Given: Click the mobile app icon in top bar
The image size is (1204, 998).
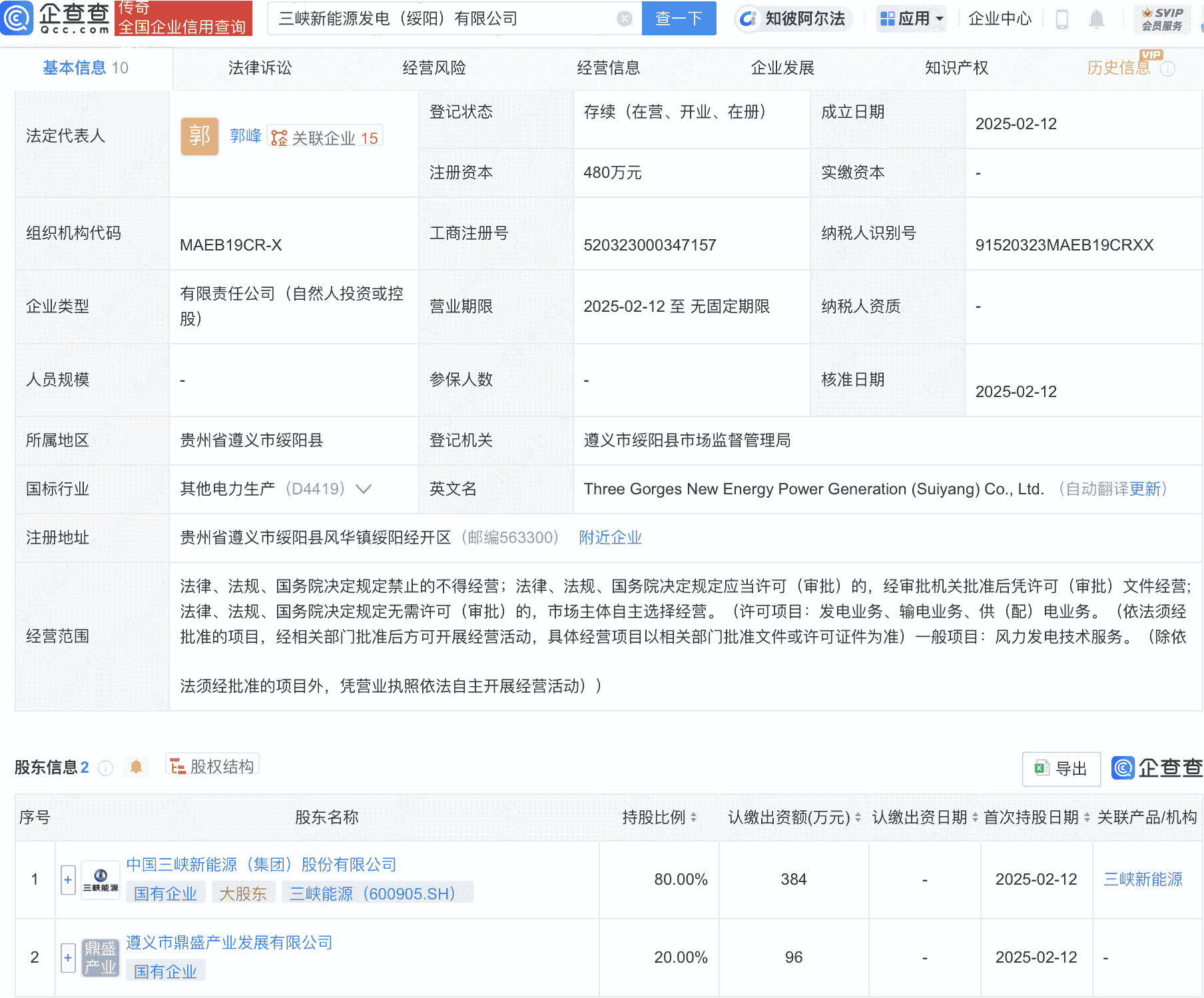Looking at the screenshot, I should tap(1063, 19).
